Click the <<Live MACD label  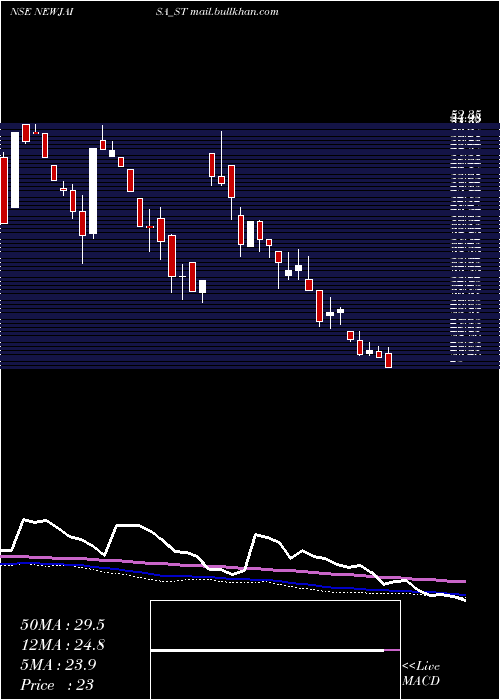pyautogui.click(x=421, y=673)
